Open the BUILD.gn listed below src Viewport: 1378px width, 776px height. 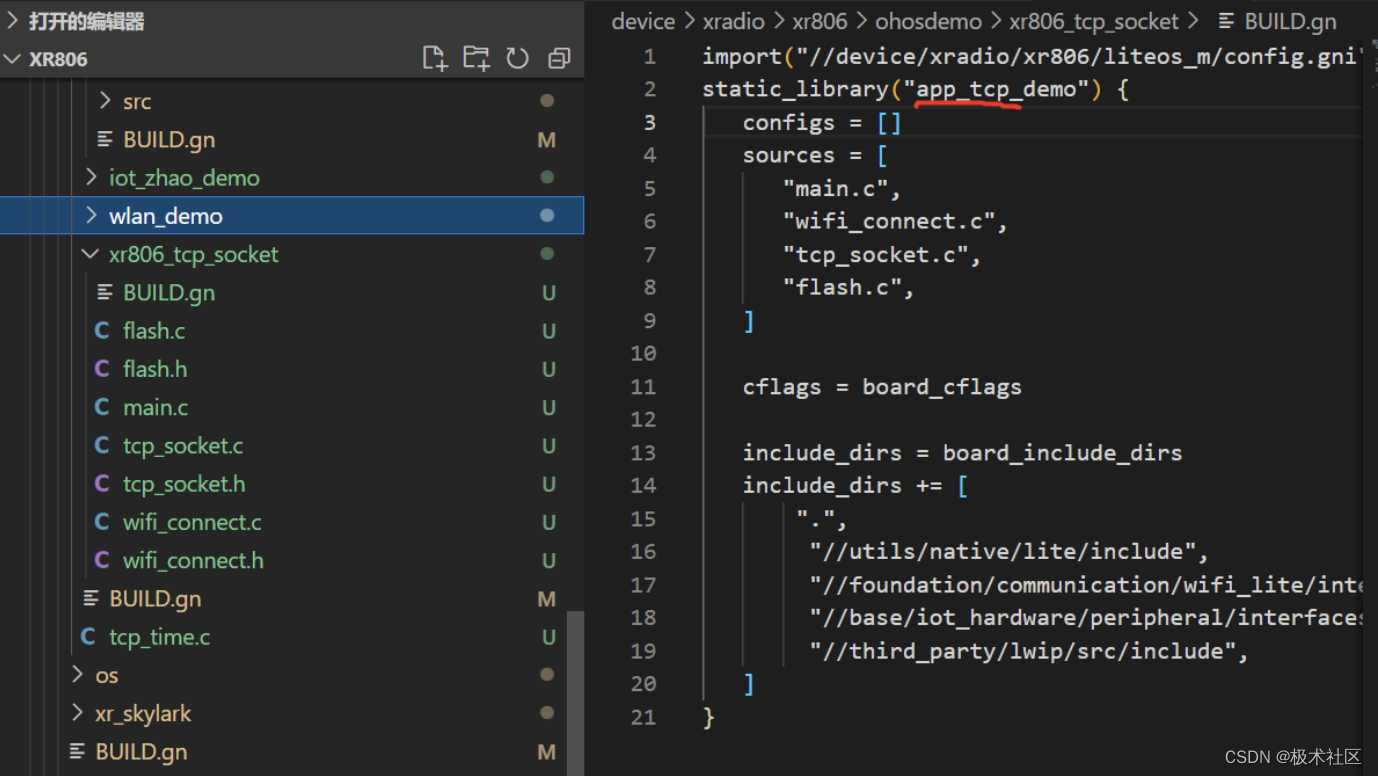point(169,140)
